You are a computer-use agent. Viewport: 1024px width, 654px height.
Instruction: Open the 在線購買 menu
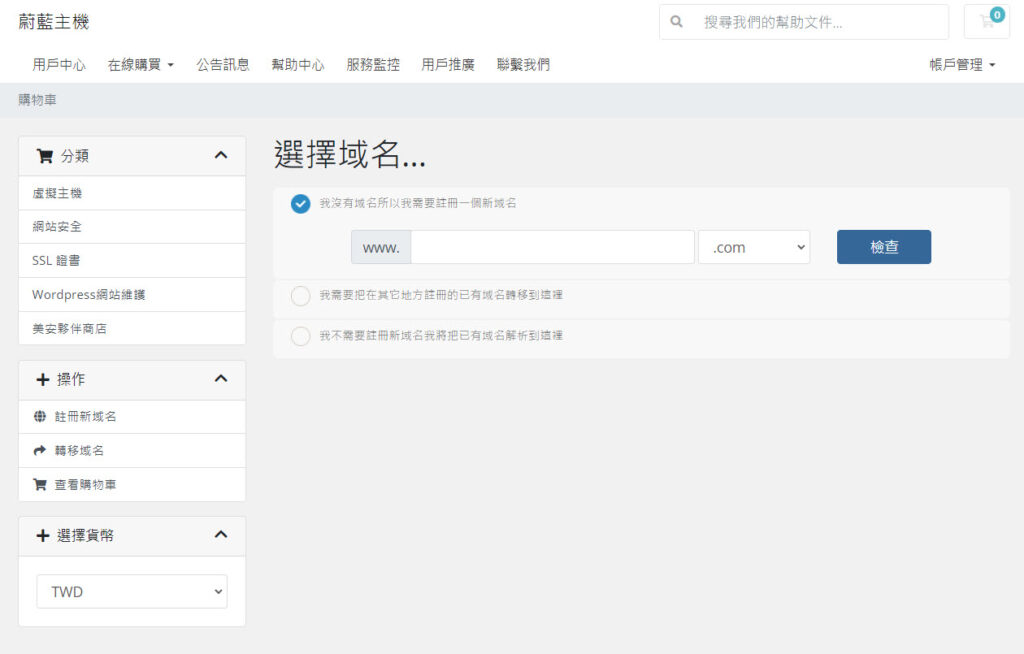(140, 65)
